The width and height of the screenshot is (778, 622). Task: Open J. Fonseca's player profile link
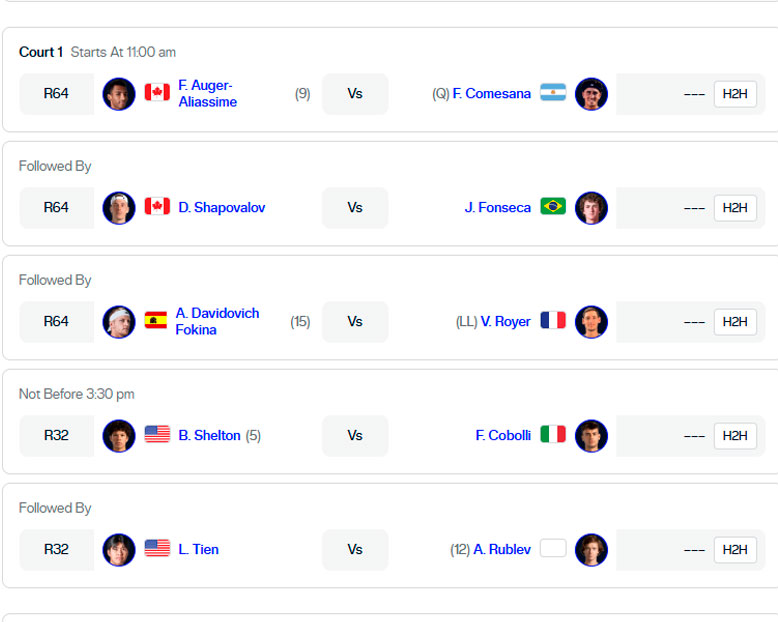coord(498,208)
